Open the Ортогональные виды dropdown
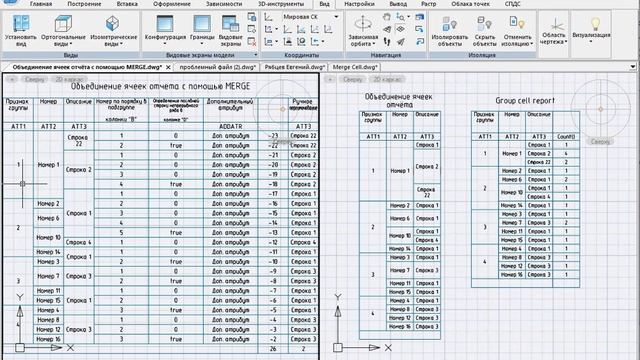The height and width of the screenshot is (360, 640). click(63, 31)
